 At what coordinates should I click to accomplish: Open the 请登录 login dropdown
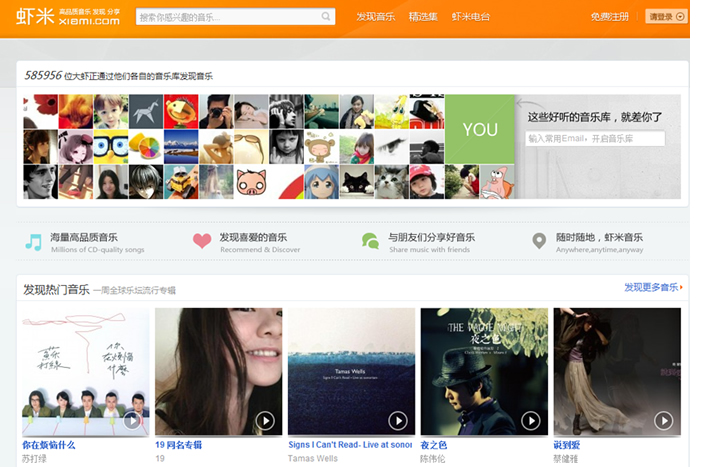coord(666,17)
